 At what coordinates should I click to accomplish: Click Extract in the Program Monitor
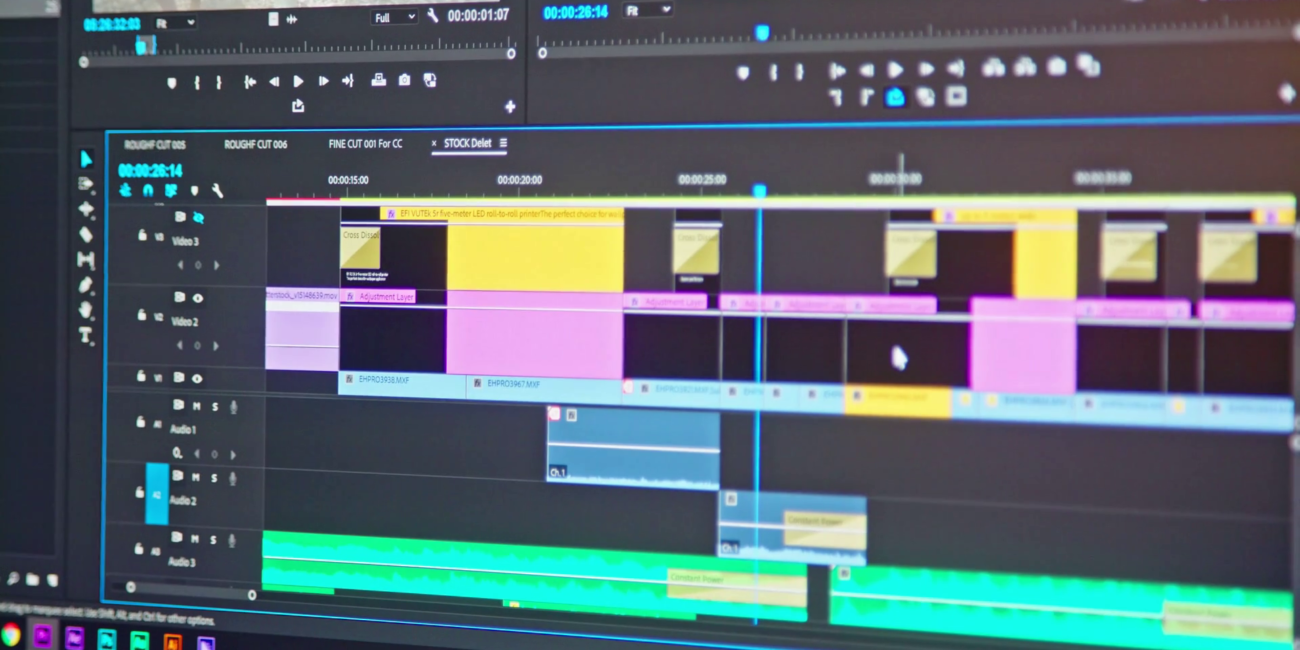point(1025,68)
